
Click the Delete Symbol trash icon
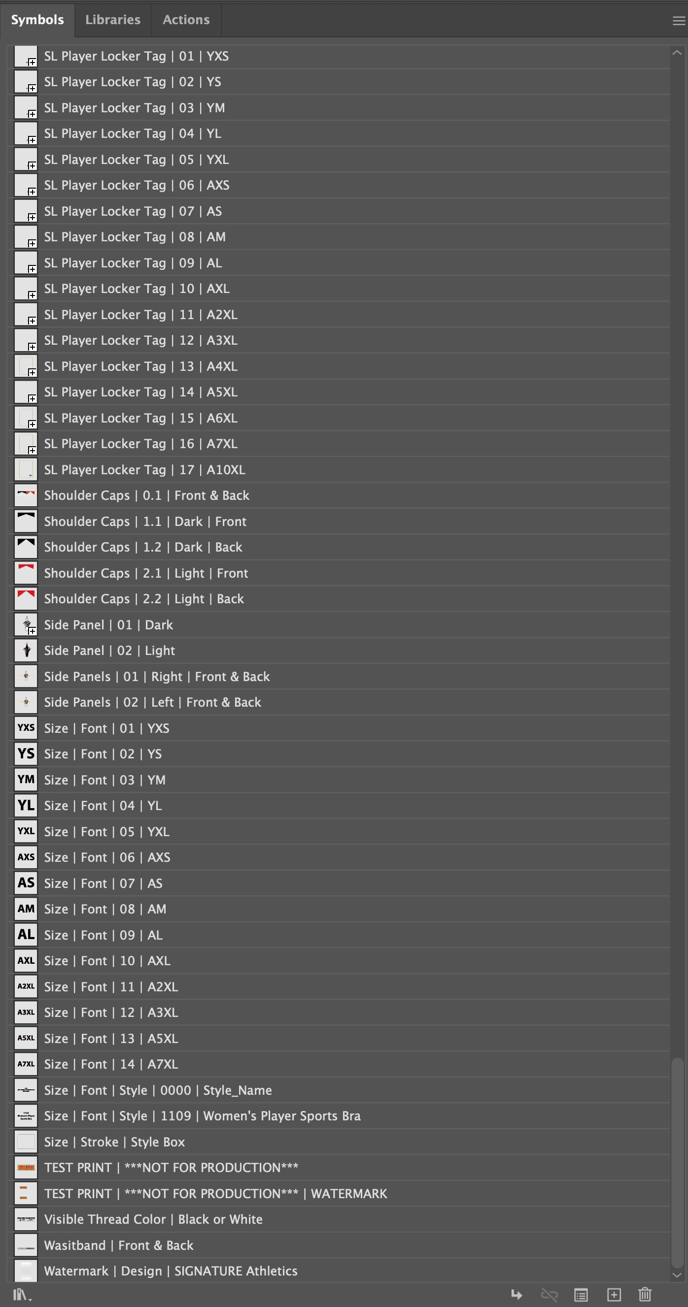pos(645,1294)
